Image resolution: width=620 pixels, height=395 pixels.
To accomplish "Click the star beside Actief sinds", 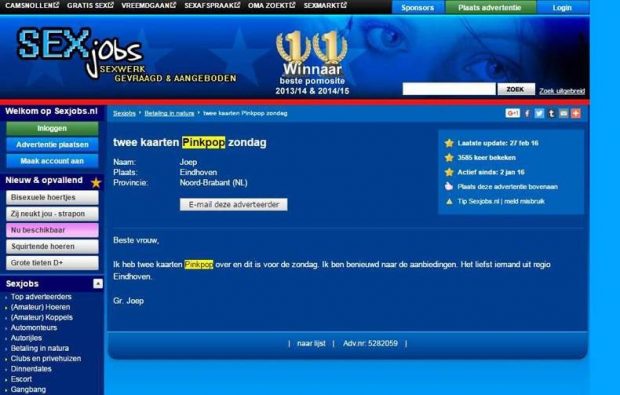I will (x=449, y=172).
